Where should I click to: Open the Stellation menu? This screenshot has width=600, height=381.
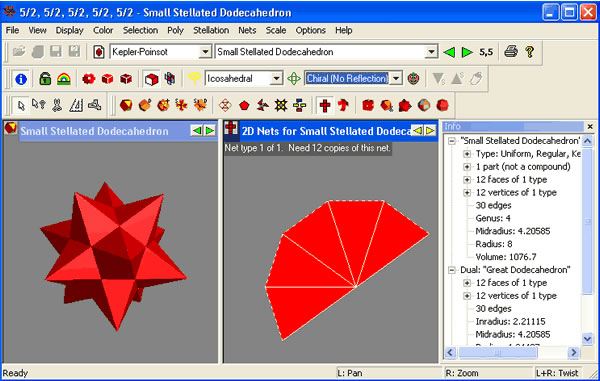coord(211,30)
